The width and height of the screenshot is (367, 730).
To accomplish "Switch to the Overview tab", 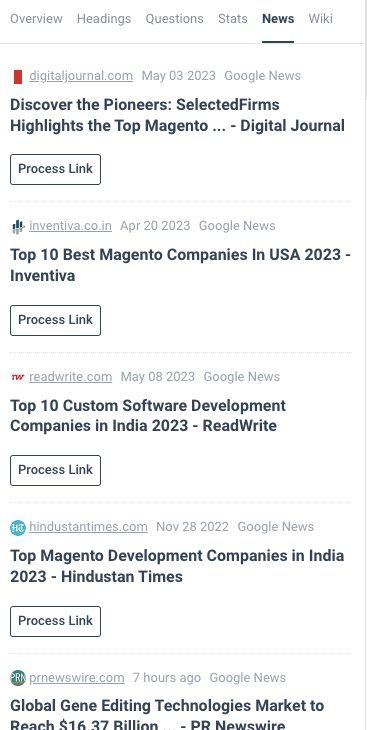I will click(36, 19).
